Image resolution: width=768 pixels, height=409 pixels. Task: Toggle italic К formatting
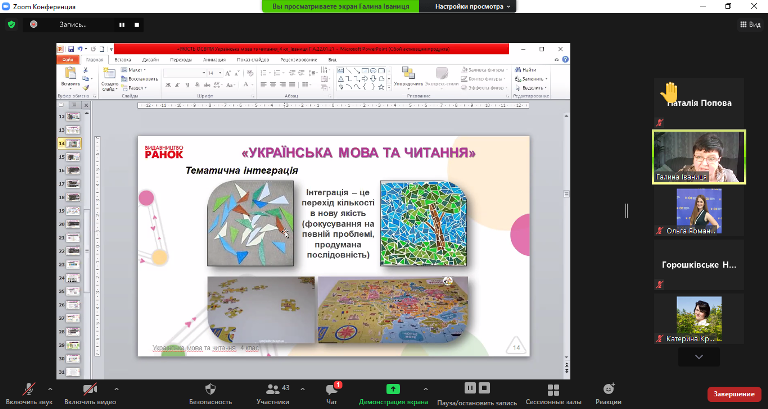coord(177,85)
